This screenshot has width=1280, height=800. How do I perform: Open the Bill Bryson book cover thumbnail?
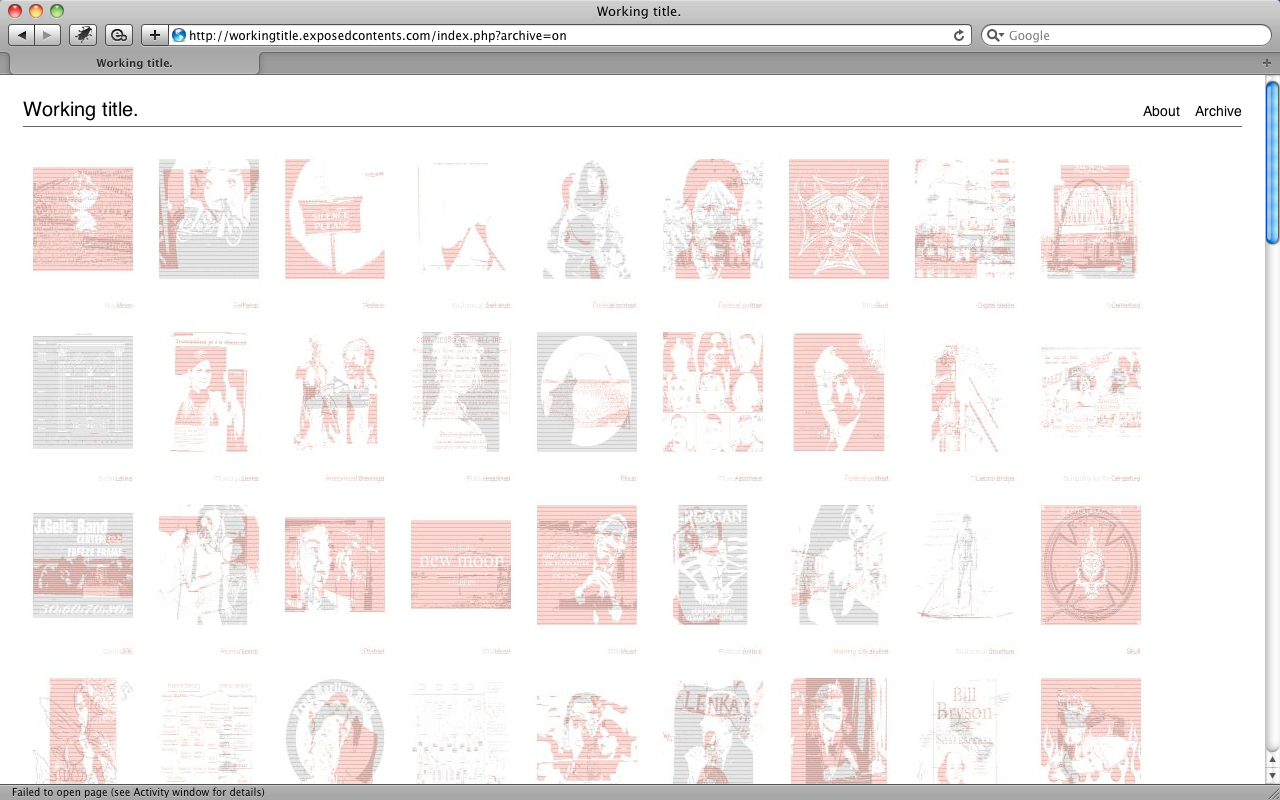964,730
